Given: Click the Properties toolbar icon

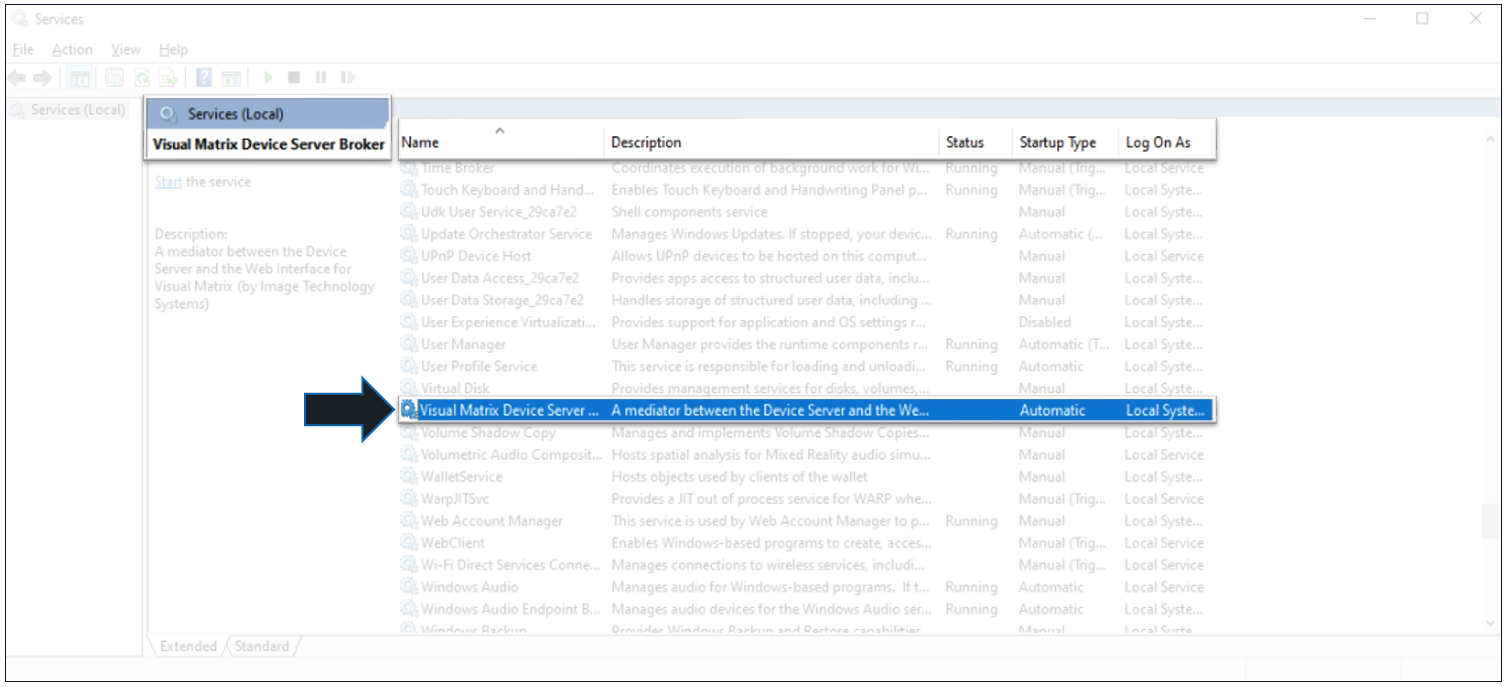Looking at the screenshot, I should pos(114,77).
